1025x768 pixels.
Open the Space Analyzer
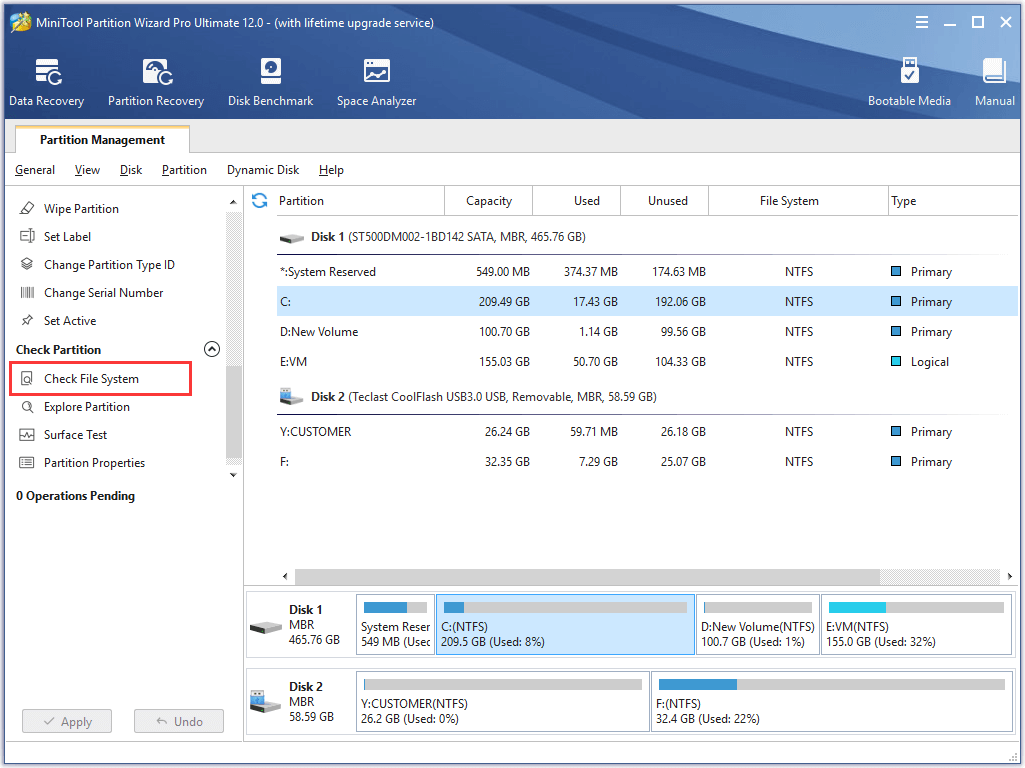point(376,80)
